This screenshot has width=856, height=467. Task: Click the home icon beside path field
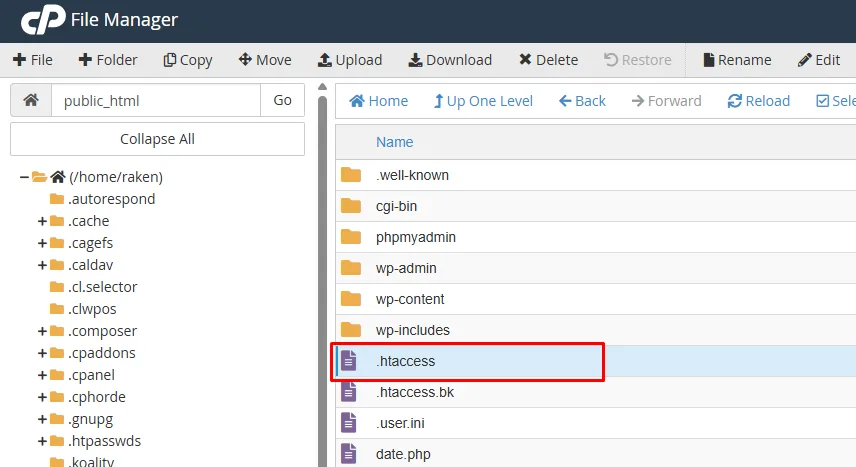30,100
